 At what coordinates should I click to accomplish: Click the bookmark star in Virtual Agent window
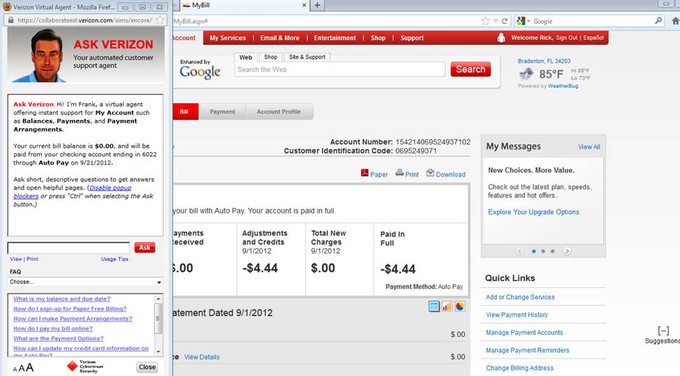(x=160, y=20)
